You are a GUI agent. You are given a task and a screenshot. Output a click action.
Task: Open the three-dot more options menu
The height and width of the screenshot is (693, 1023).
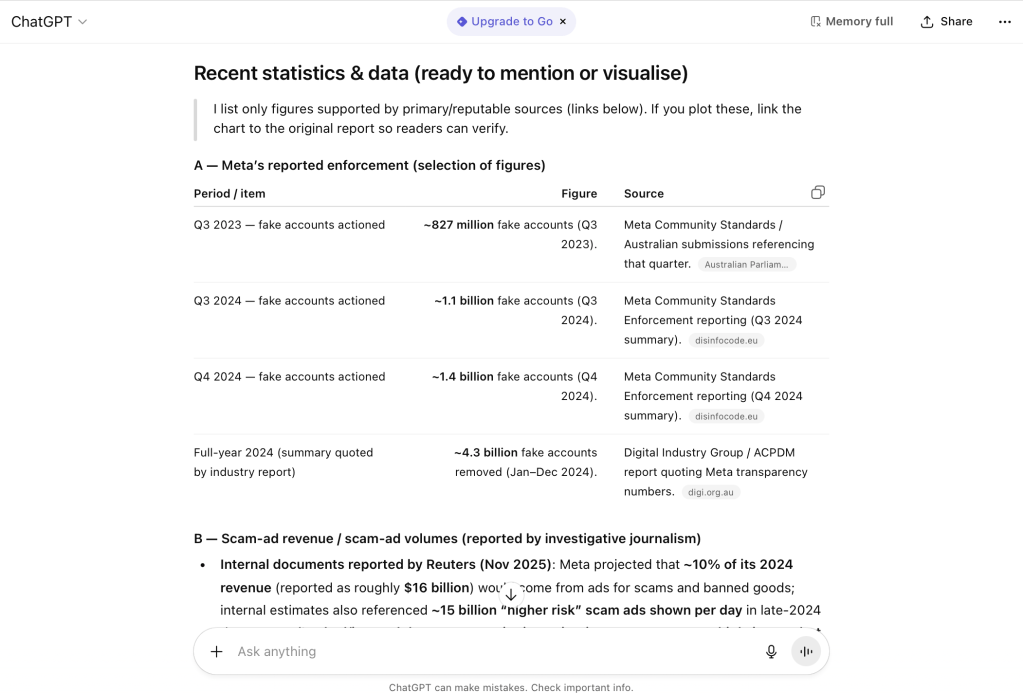pos(1004,22)
